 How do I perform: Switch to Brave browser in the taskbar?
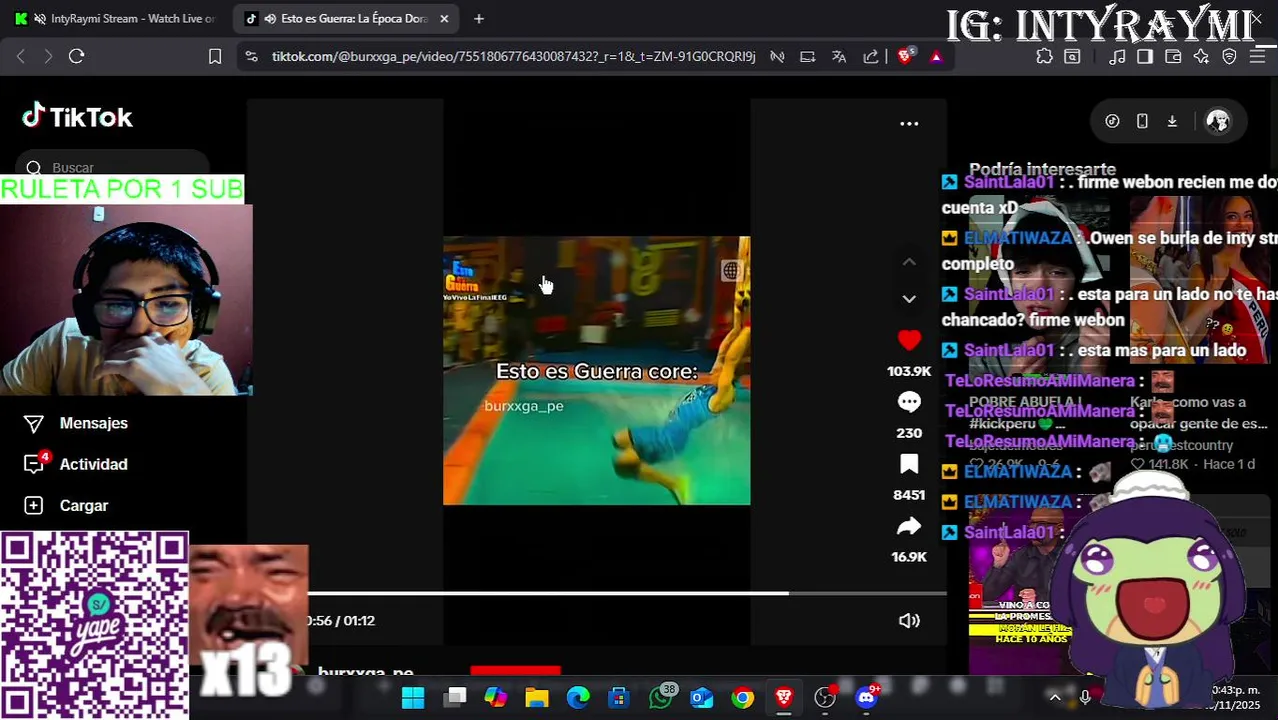click(784, 697)
